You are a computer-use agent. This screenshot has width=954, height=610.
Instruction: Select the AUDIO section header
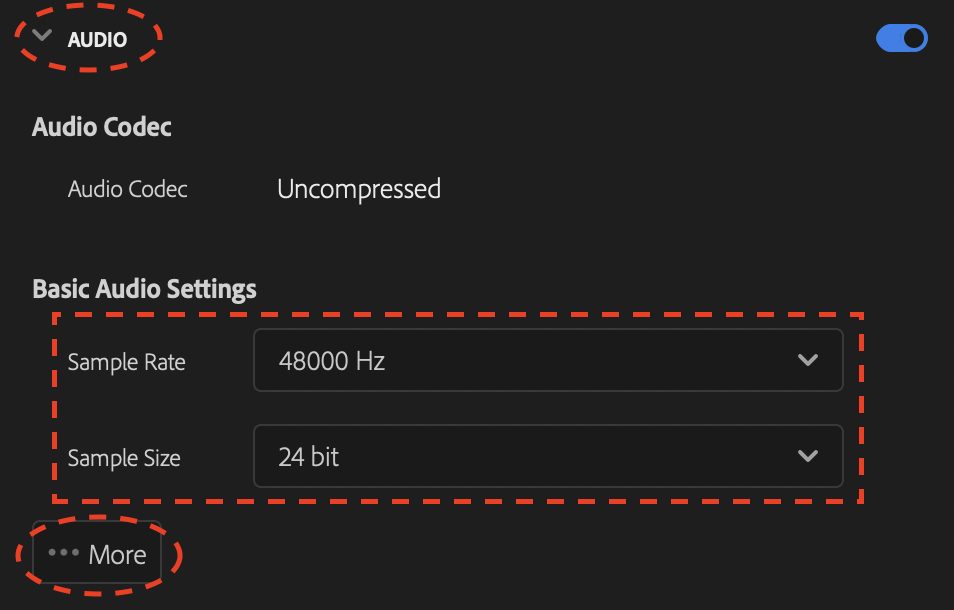coord(98,38)
